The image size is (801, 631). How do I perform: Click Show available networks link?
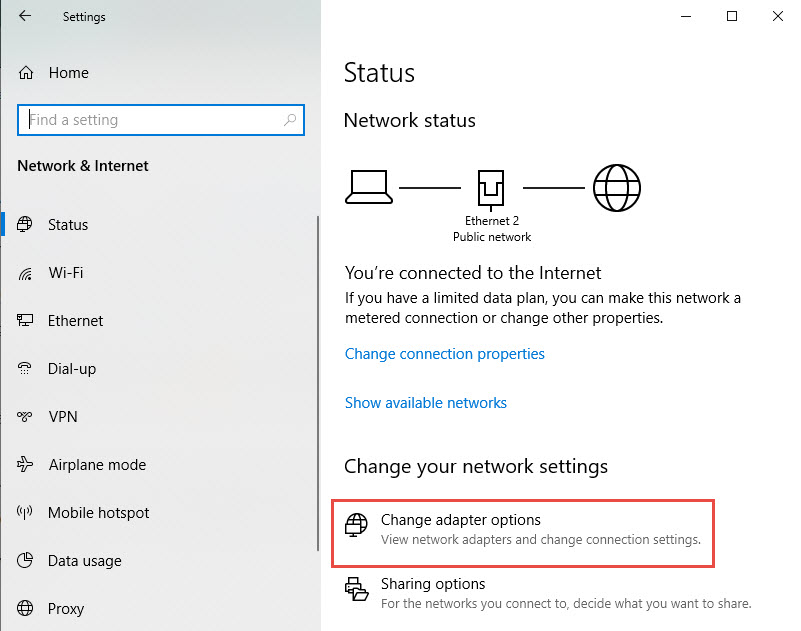pos(426,403)
